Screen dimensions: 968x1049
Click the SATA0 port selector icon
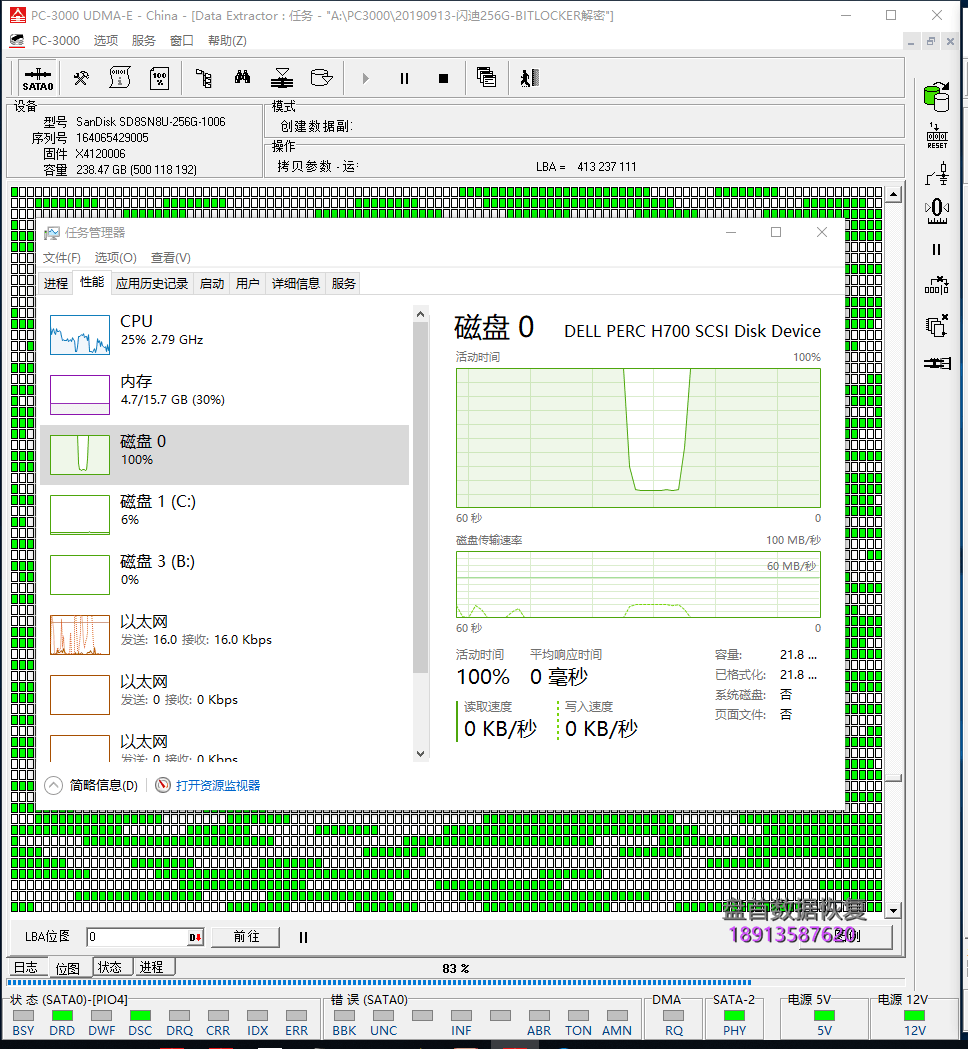[x=38, y=79]
